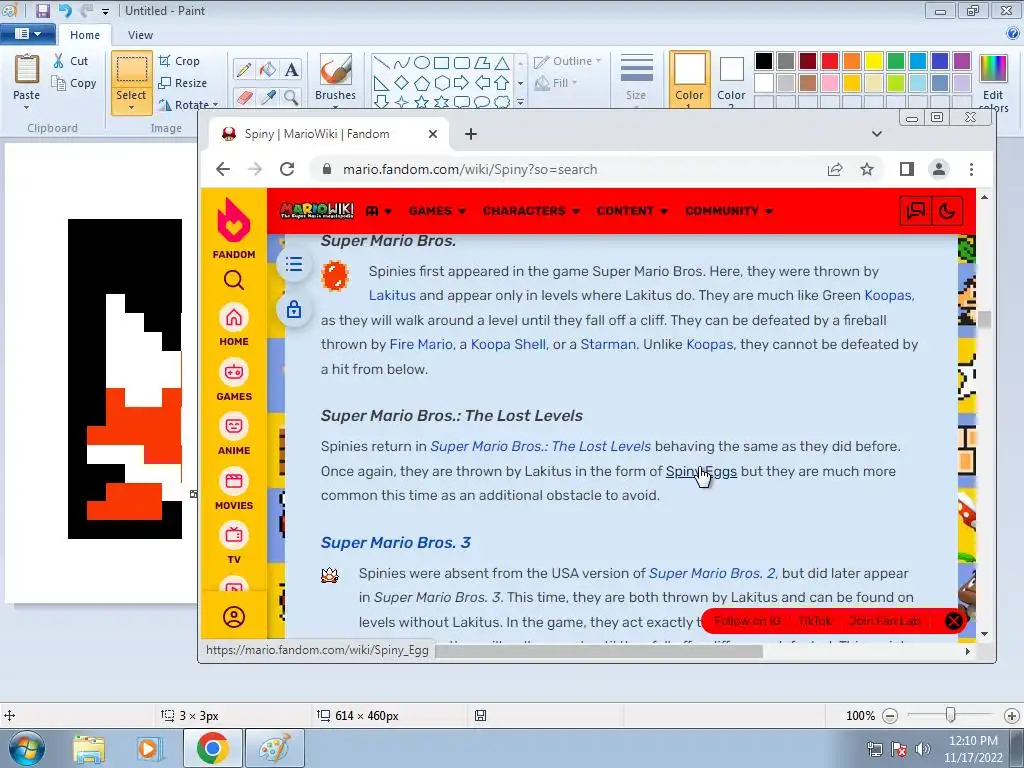Click the page lock icon button
The image size is (1024, 768).
[x=294, y=310]
